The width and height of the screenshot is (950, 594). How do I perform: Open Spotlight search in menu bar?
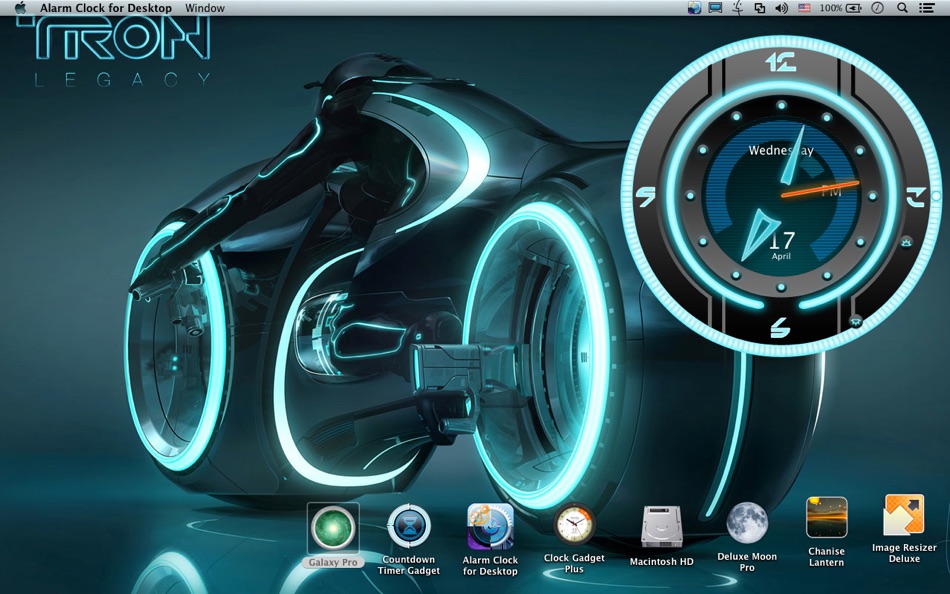pos(902,8)
